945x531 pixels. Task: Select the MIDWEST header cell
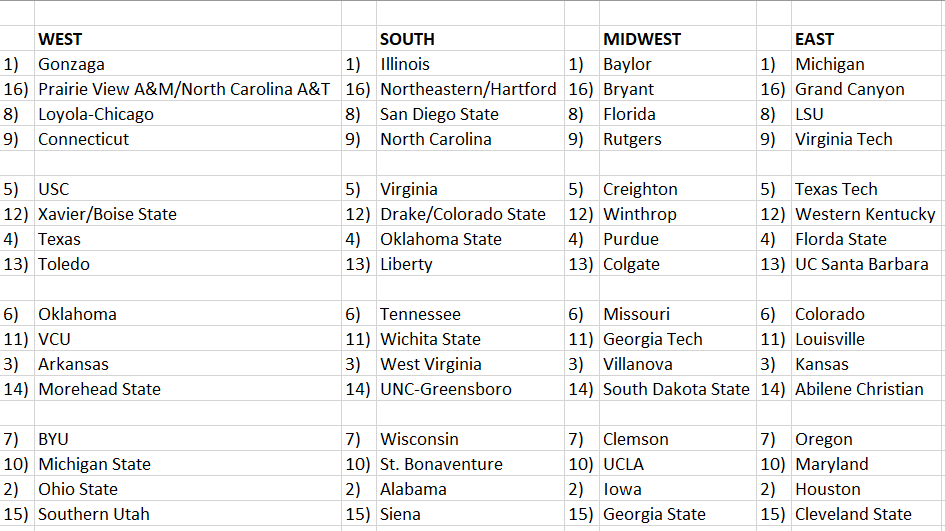641,39
